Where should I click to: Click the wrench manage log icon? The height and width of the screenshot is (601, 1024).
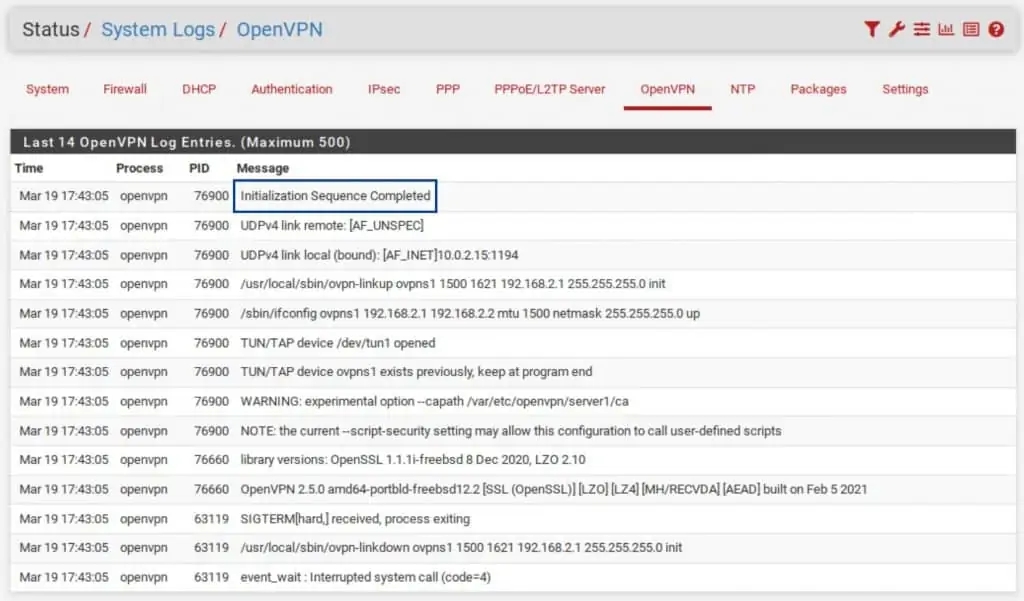[x=897, y=30]
